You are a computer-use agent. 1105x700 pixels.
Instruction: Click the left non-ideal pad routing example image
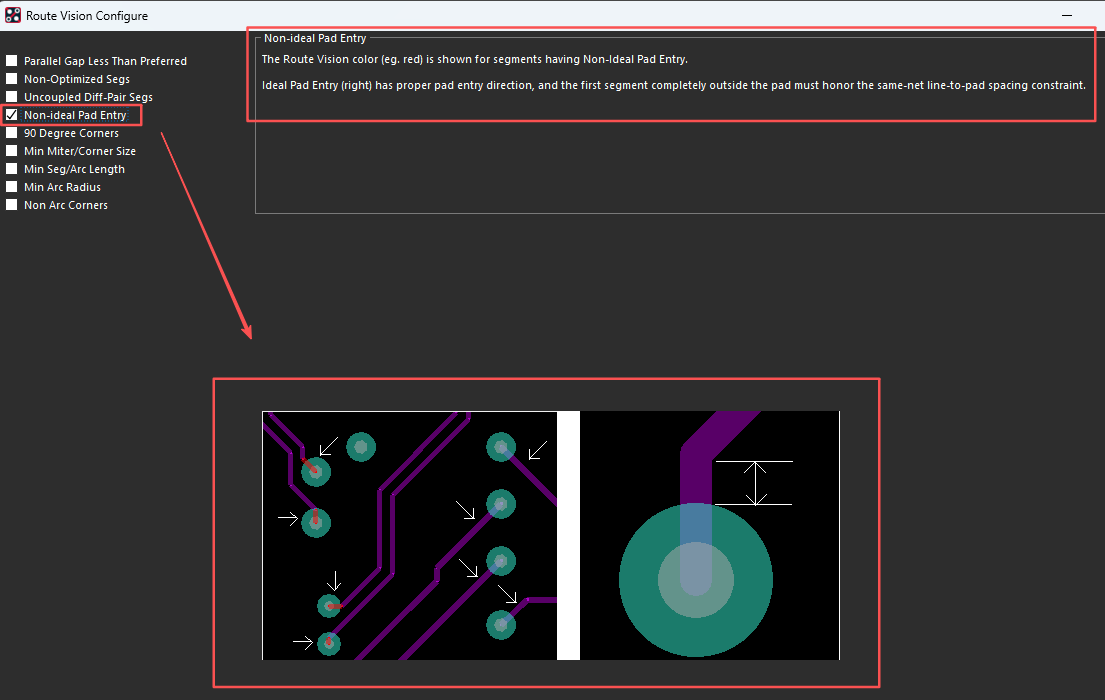pyautogui.click(x=408, y=535)
